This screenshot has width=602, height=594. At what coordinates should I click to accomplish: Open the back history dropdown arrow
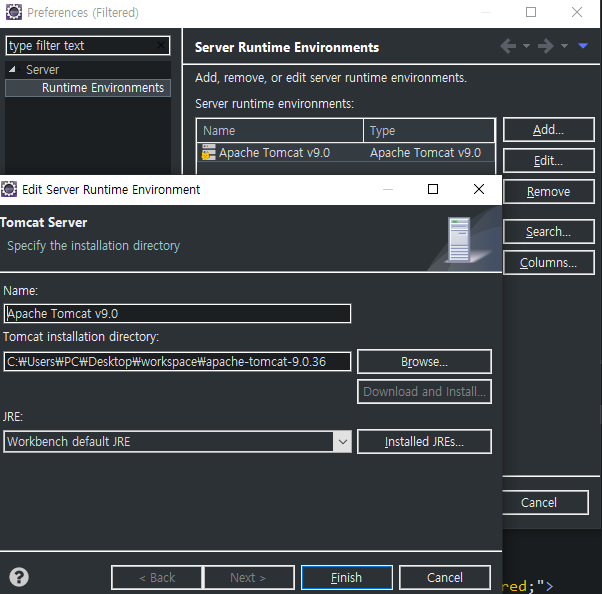pyautogui.click(x=526, y=46)
